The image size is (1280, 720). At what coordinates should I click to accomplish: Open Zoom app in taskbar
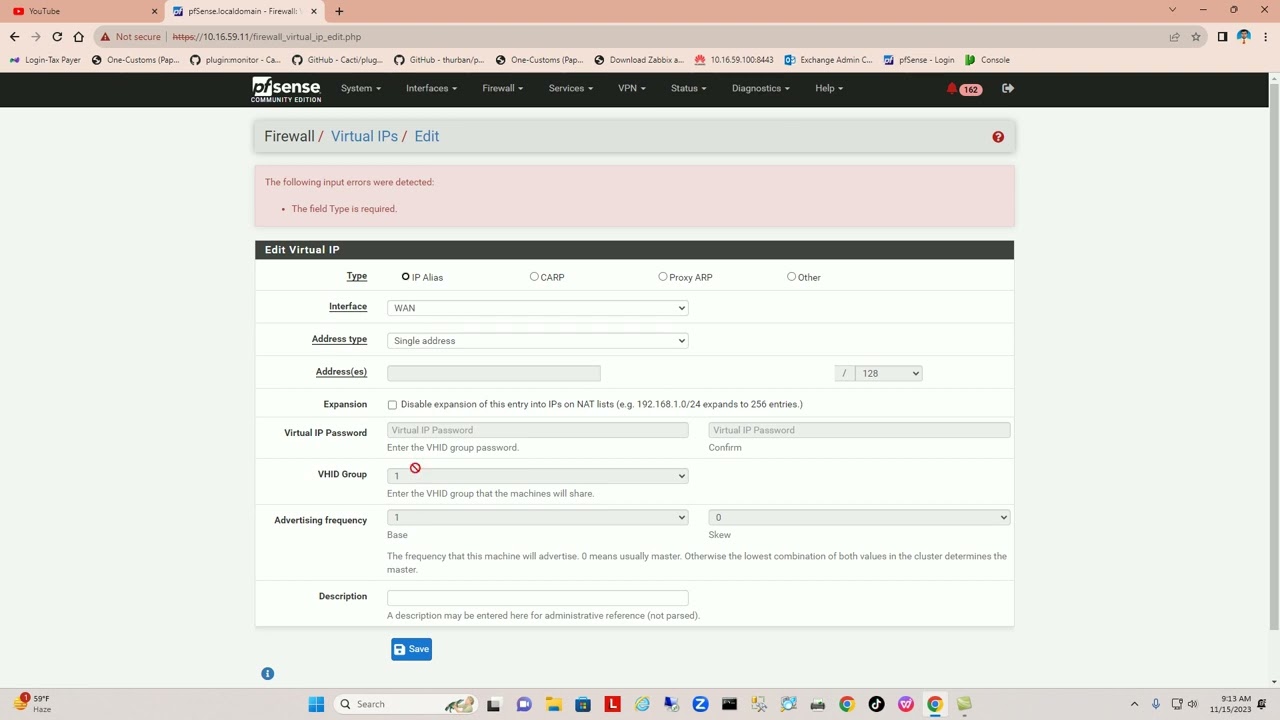[x=700, y=704]
